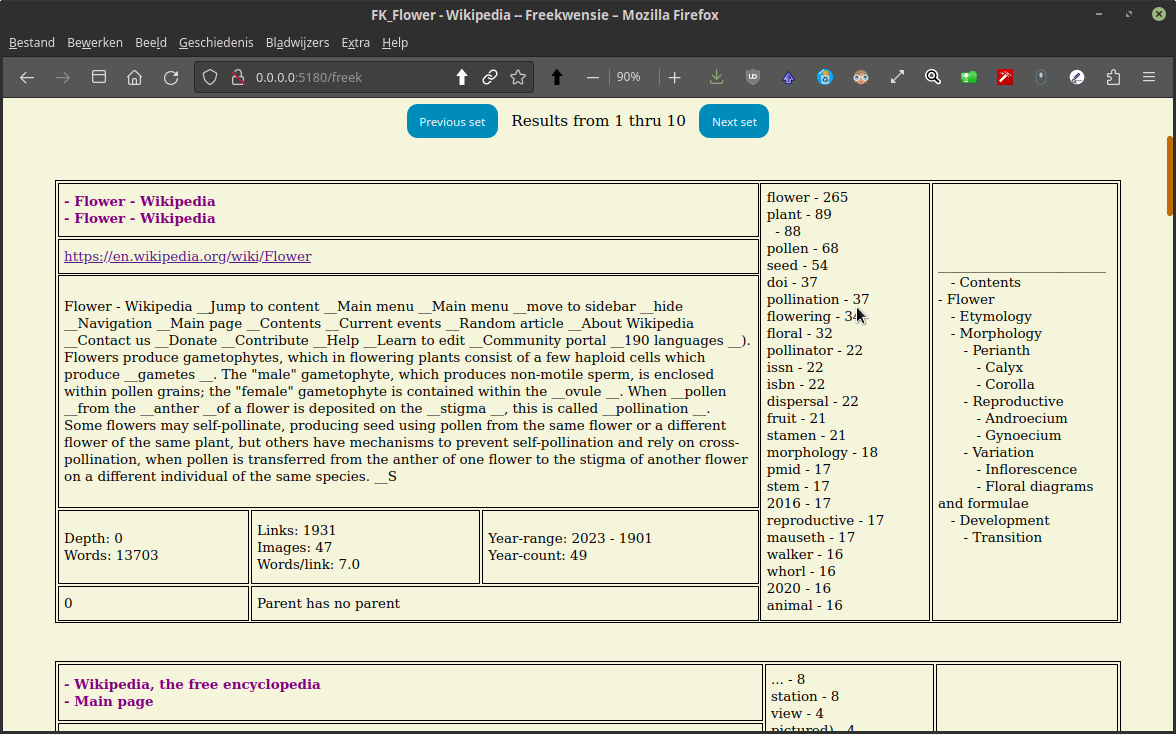Click the copy link chain icon
The image size is (1176, 734).
(x=490, y=77)
